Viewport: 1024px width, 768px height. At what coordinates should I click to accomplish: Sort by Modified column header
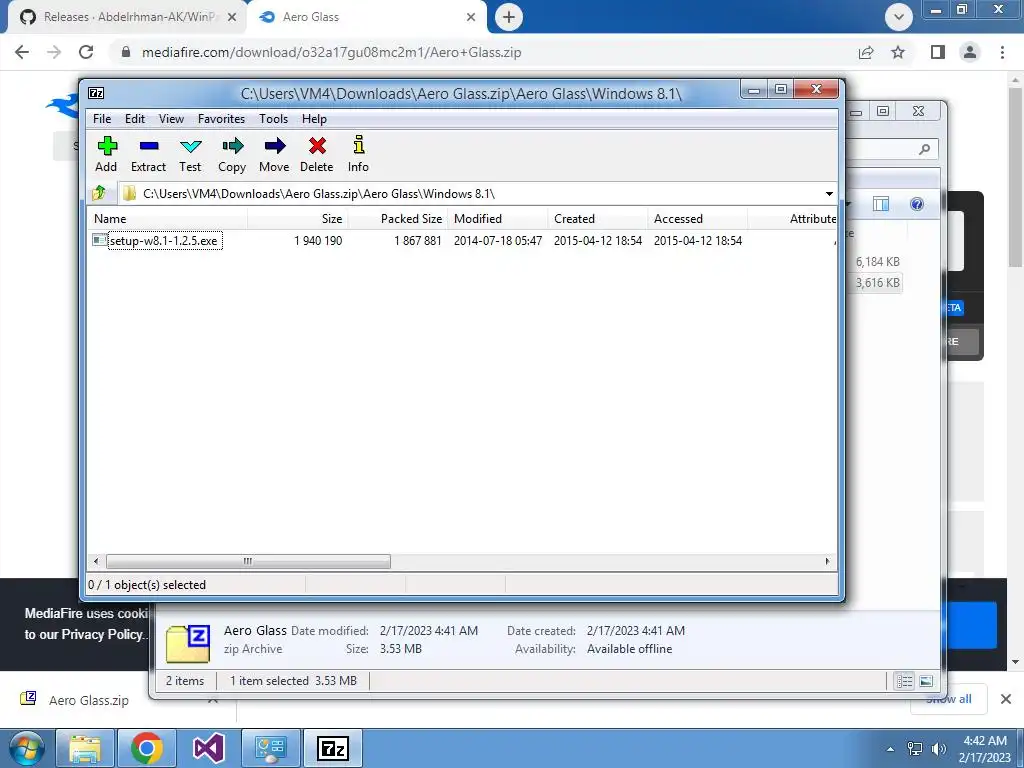(x=498, y=219)
